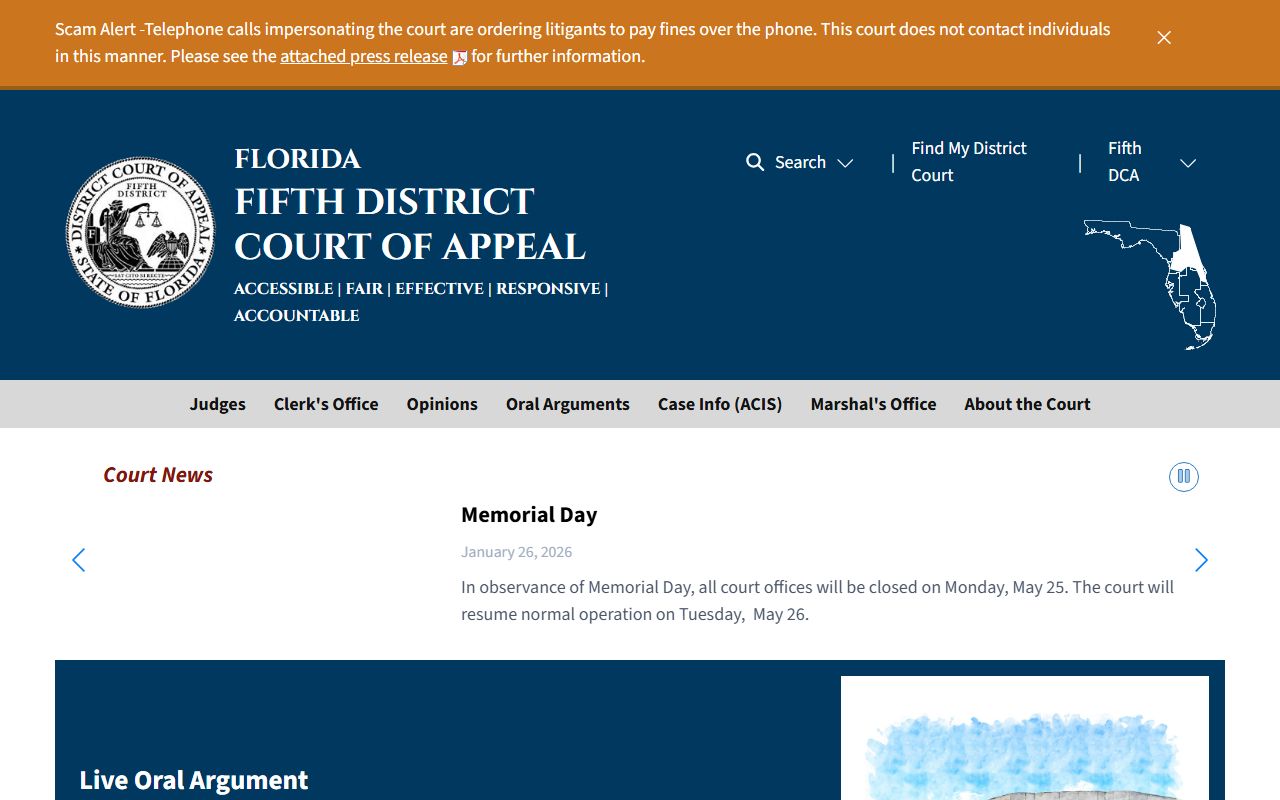Viewport: 1280px width, 800px height.
Task: Open the Clerk's Office menu
Action: tap(326, 404)
